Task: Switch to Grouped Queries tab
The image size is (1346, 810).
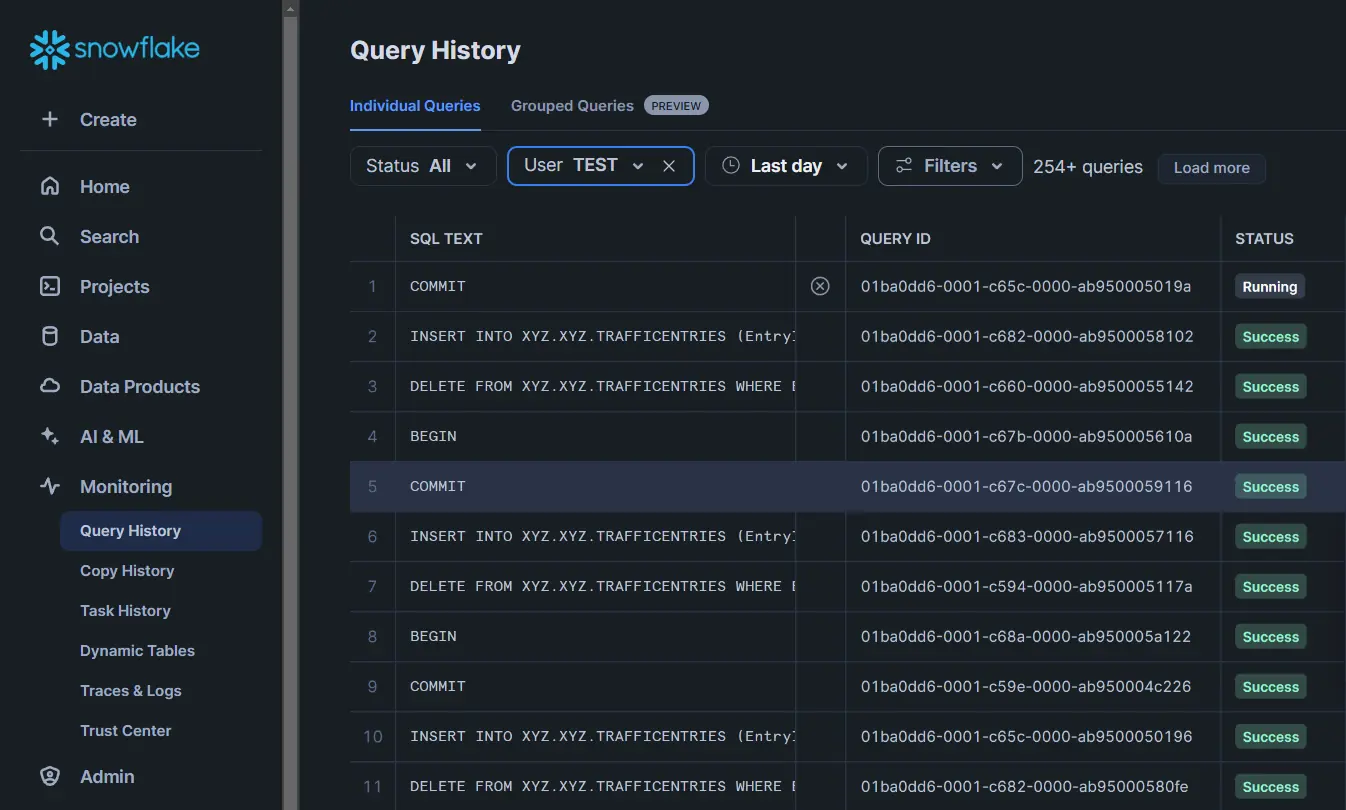Action: click(572, 105)
